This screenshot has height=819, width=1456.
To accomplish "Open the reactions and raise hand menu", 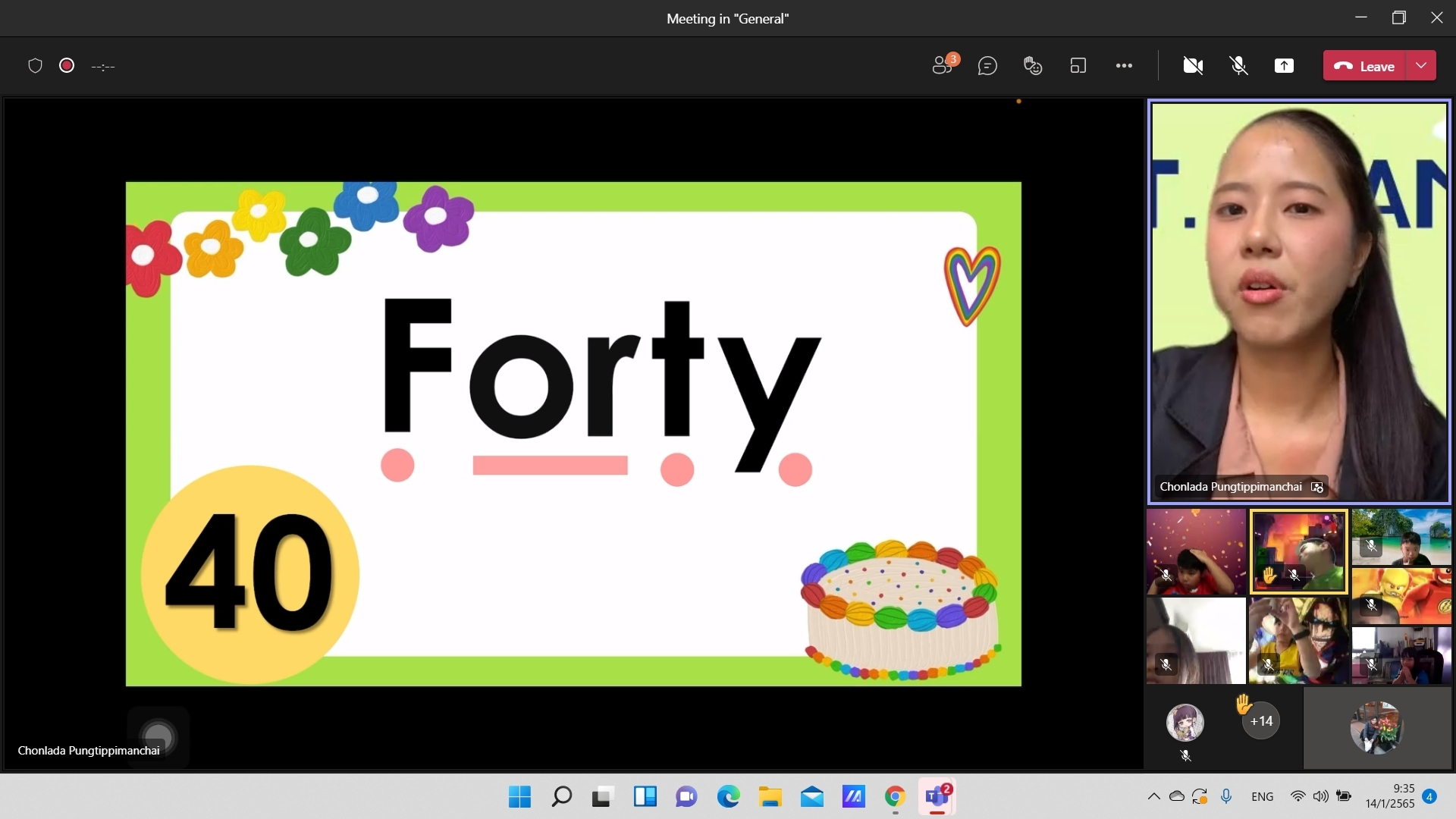I will click(x=1033, y=66).
